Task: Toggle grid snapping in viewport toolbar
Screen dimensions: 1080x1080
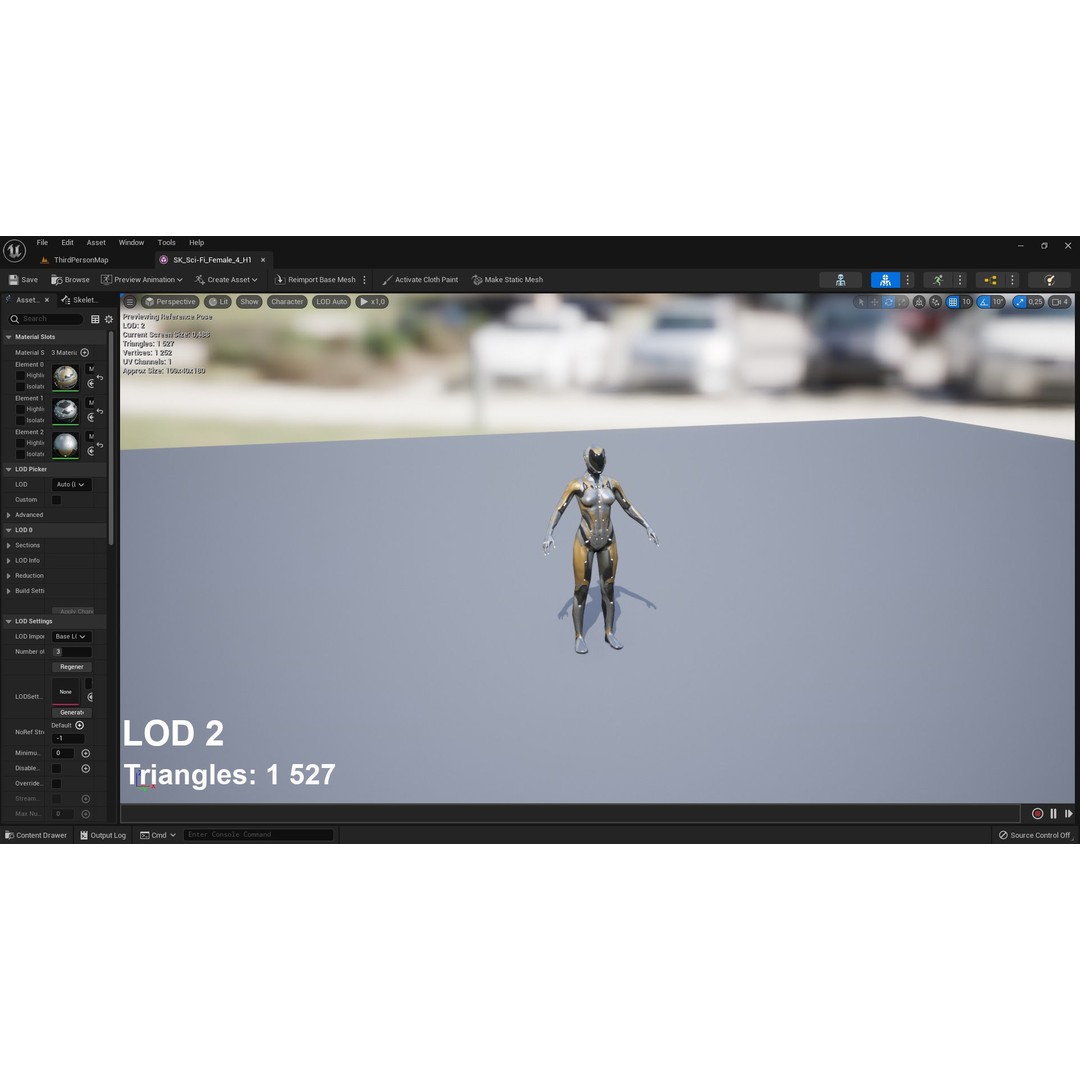Action: [953, 302]
